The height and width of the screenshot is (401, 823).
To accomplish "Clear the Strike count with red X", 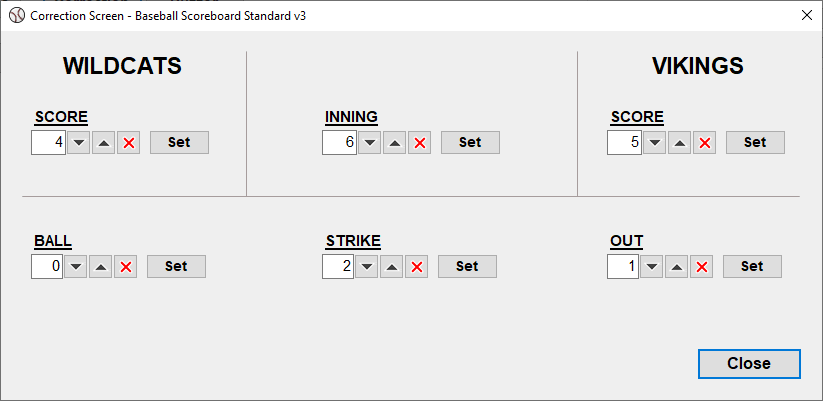I will point(417,267).
